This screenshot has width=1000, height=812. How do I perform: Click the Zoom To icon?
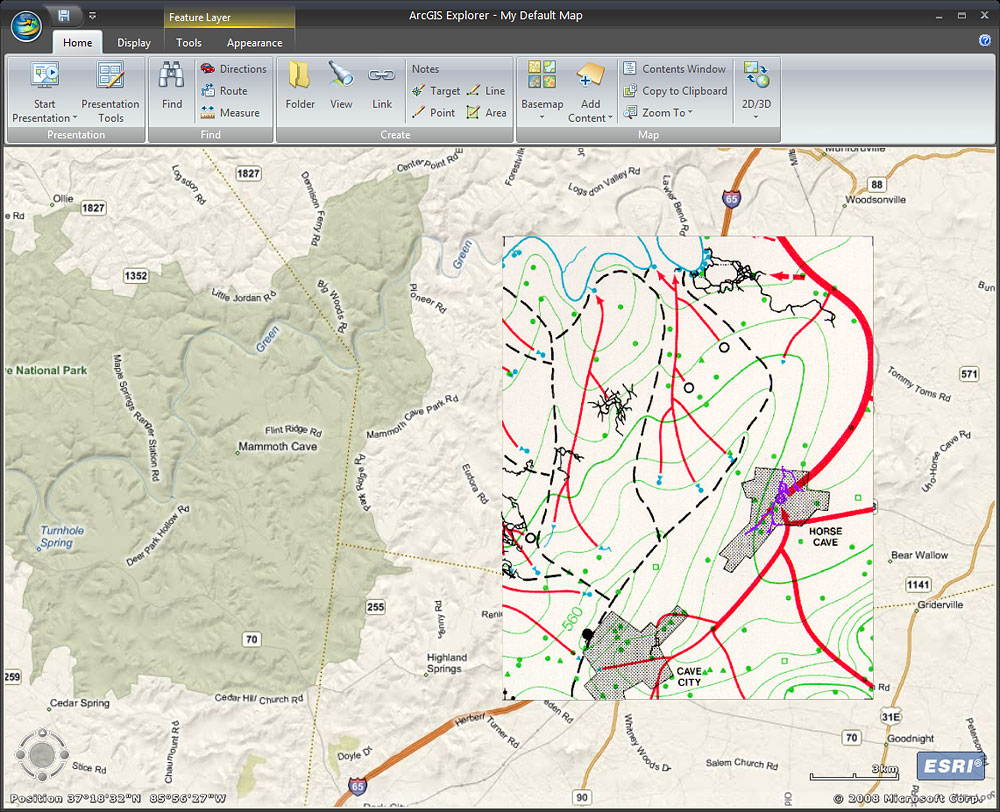pos(630,112)
